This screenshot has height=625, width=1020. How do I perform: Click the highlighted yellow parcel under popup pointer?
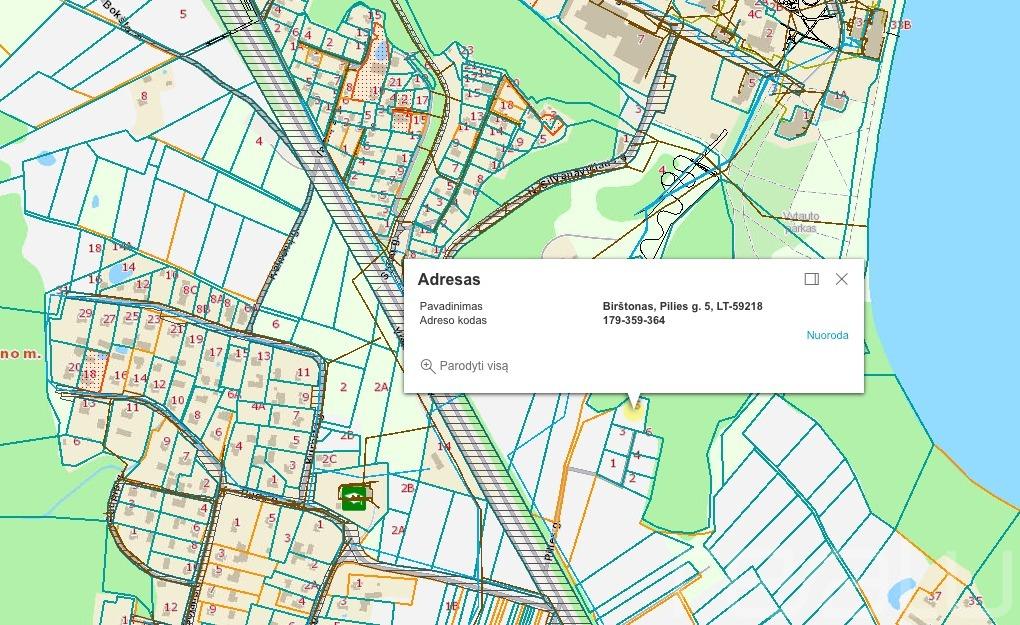[632, 409]
